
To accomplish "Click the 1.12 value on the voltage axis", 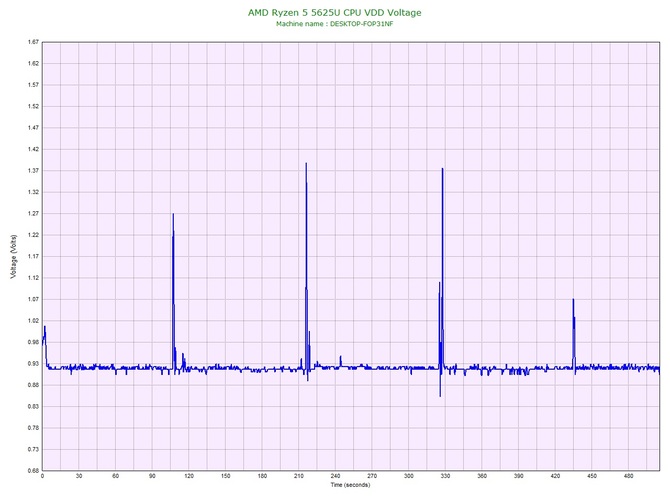I will [33, 278].
